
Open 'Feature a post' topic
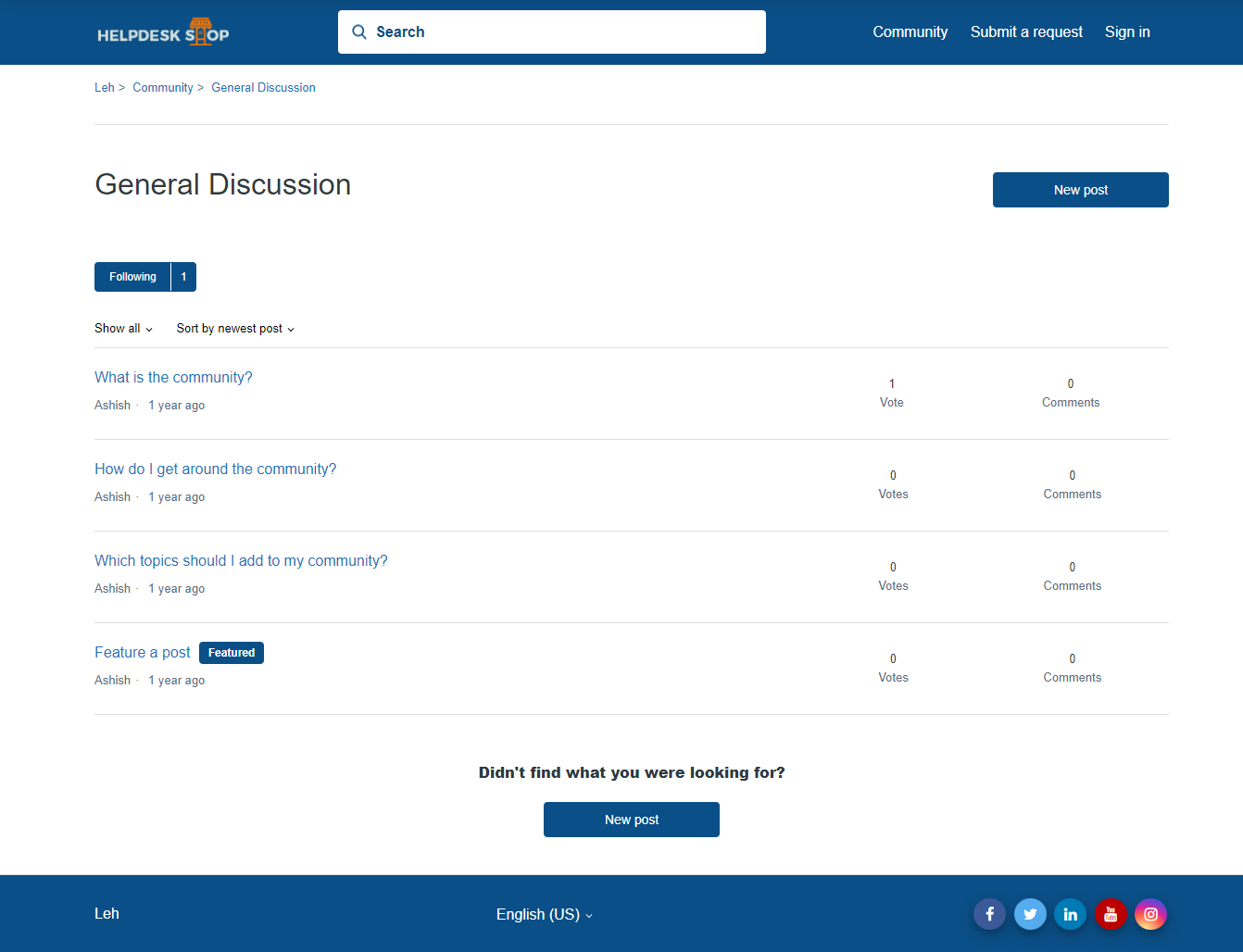click(x=143, y=653)
